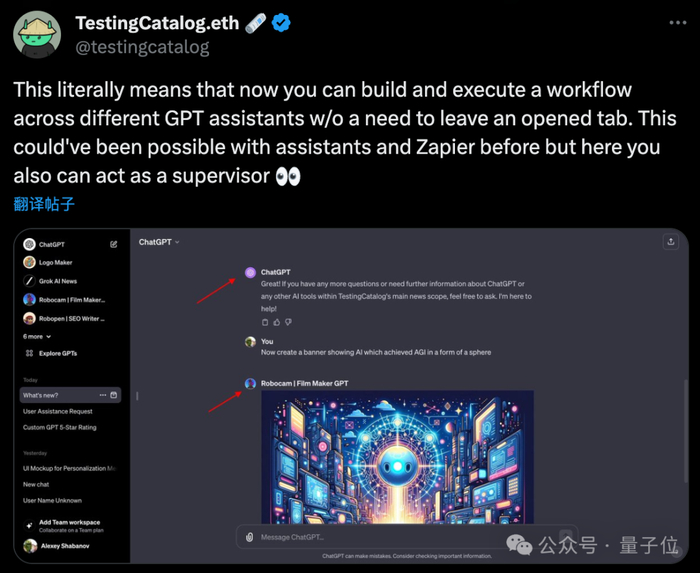Click the Explore GPTs grid icon
The height and width of the screenshot is (573, 700).
click(30, 353)
